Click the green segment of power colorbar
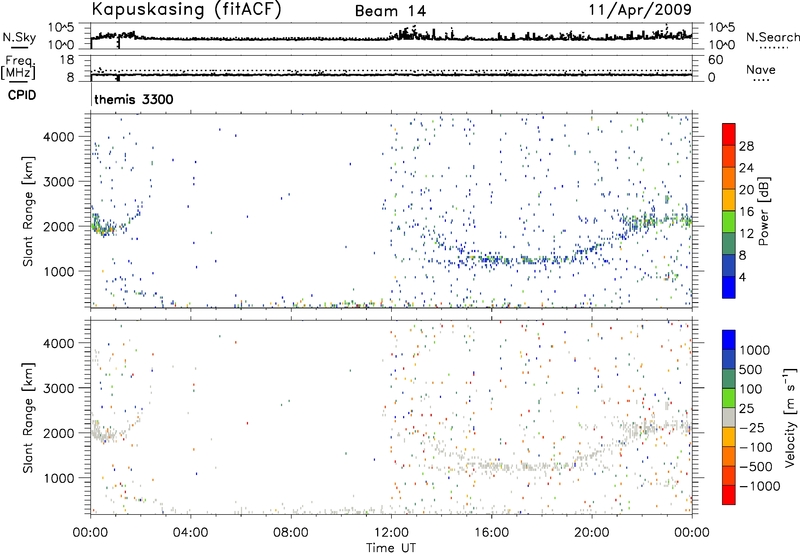Image resolution: width=800 pixels, height=554 pixels. (x=729, y=221)
